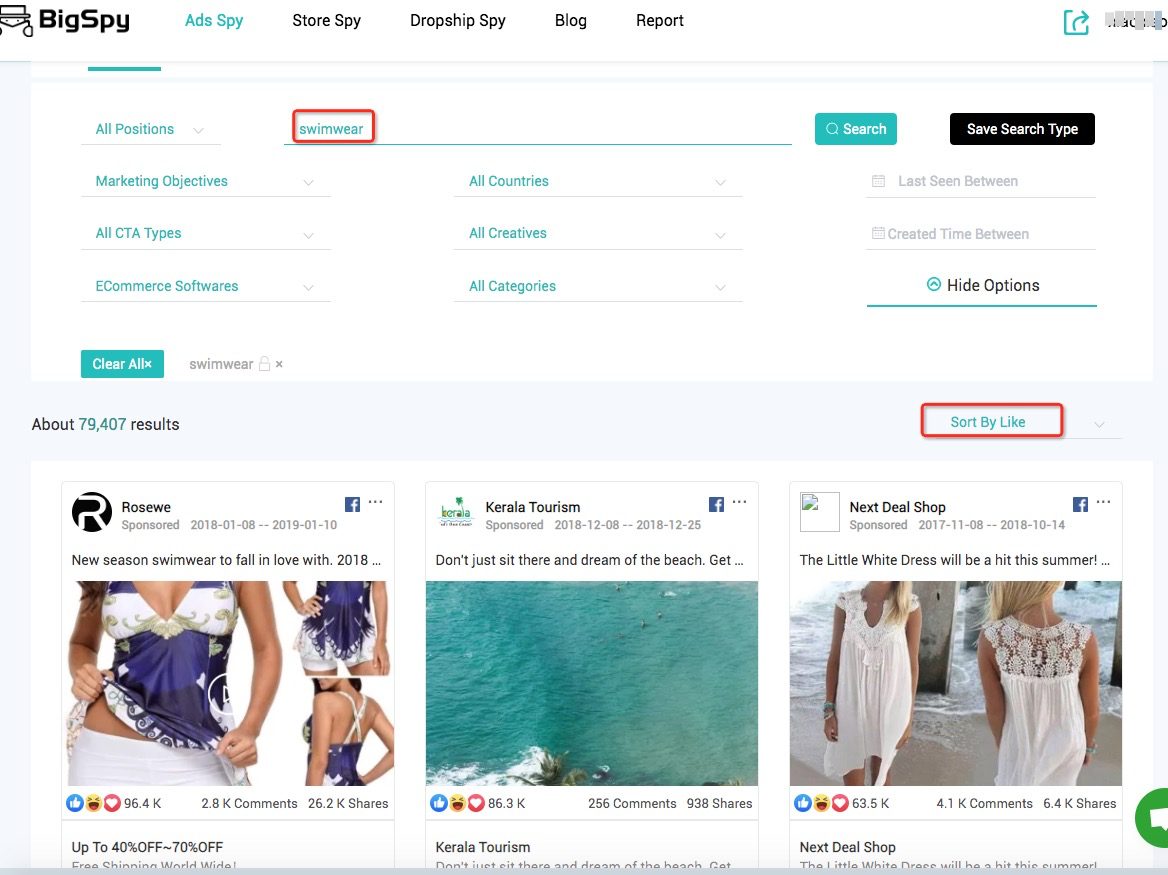Screen dimensions: 1168x875
Task: Click reaction icons on Kerala Tourism ad
Action: [x=457, y=804]
